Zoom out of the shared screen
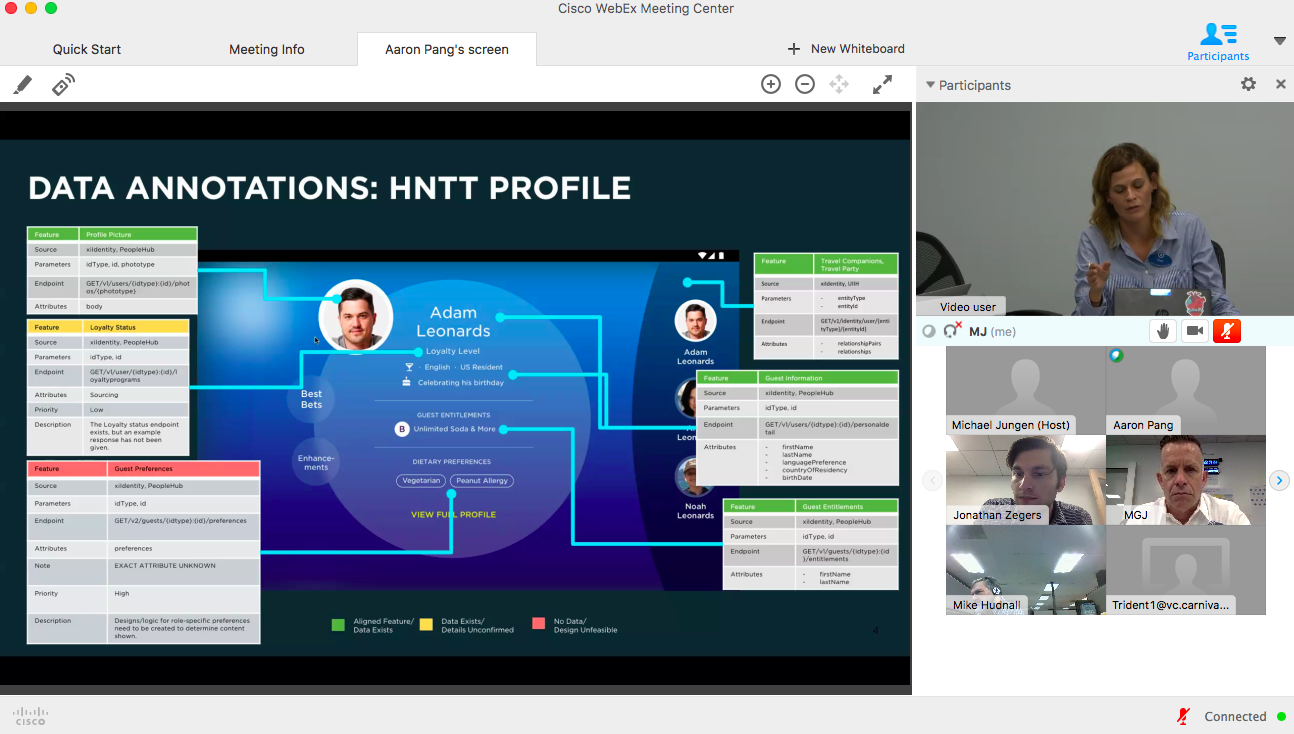 coord(805,84)
